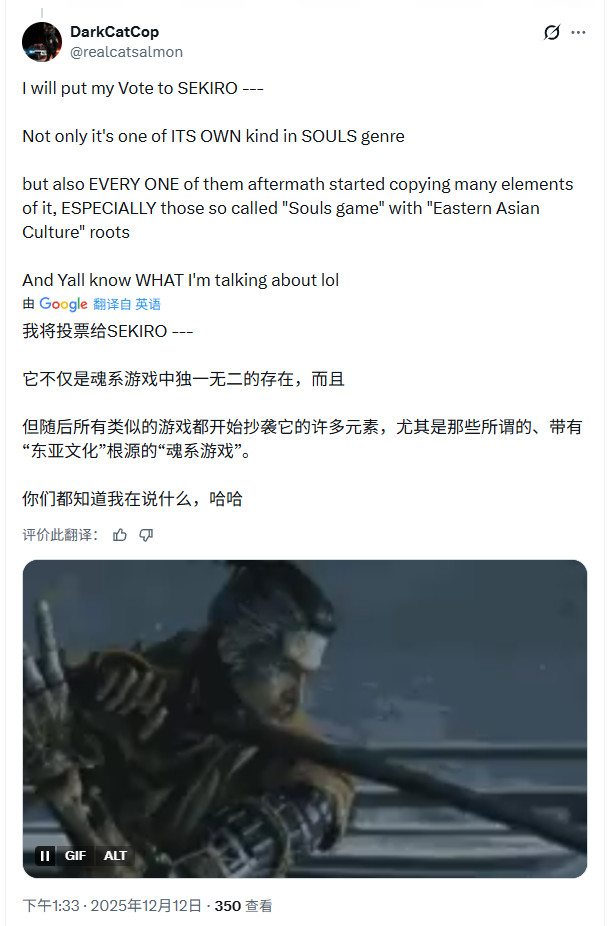Select the original English tweet text
Screen dimensions: 614x926
pyautogui.click(x=298, y=184)
